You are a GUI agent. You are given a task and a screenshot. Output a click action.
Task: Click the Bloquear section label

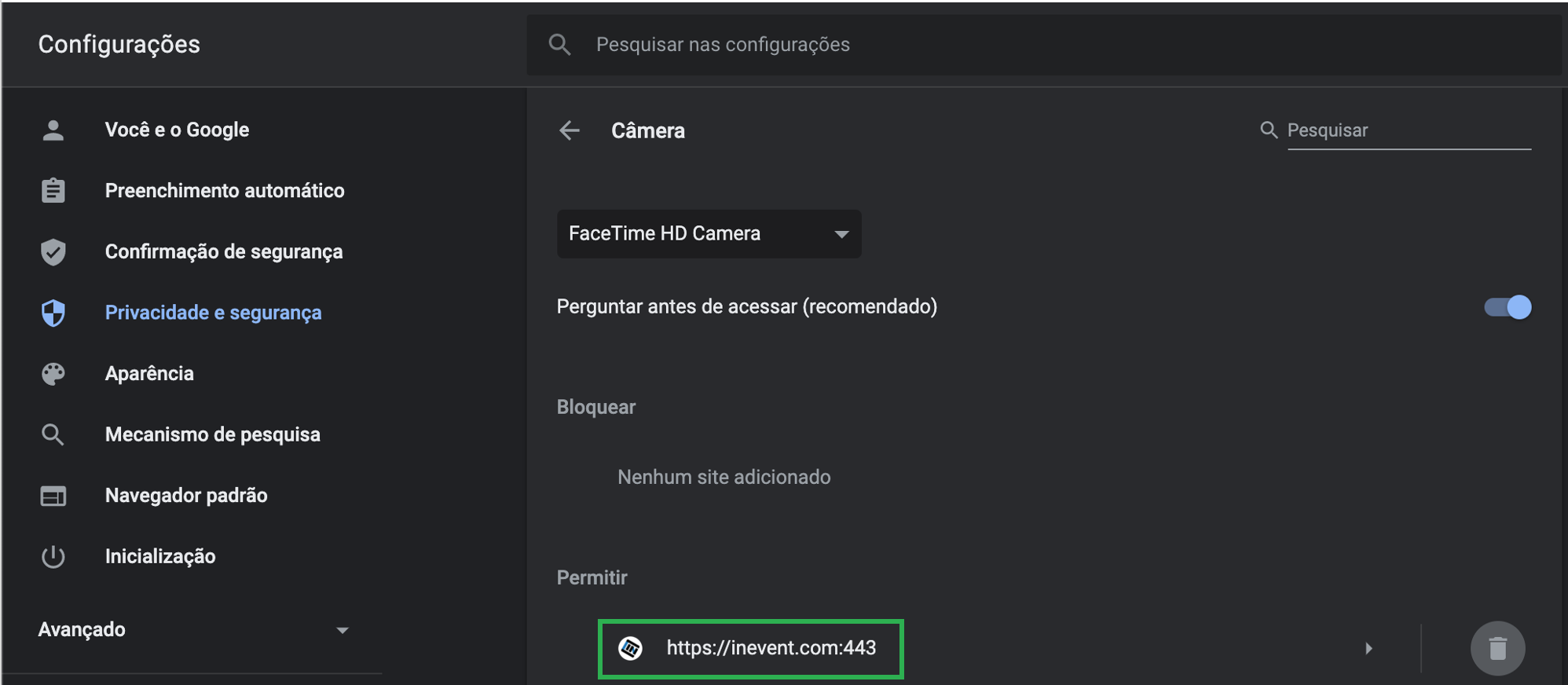(x=596, y=407)
